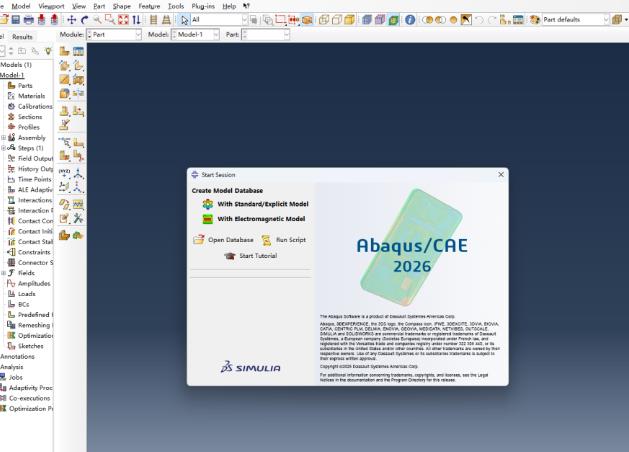Click the Create Solid Extrude tool

(65, 65)
